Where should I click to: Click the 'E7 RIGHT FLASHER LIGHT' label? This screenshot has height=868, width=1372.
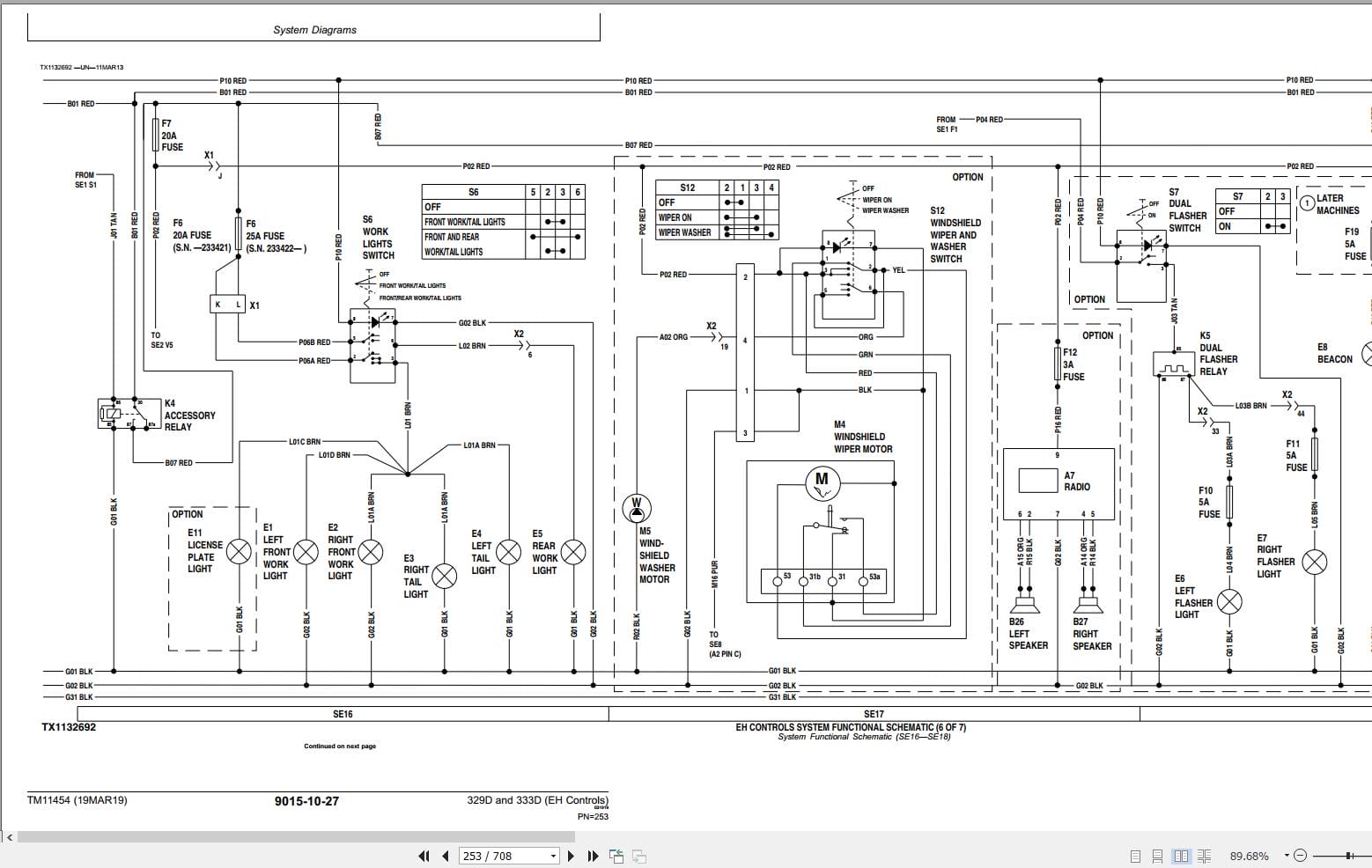[x=1275, y=555]
